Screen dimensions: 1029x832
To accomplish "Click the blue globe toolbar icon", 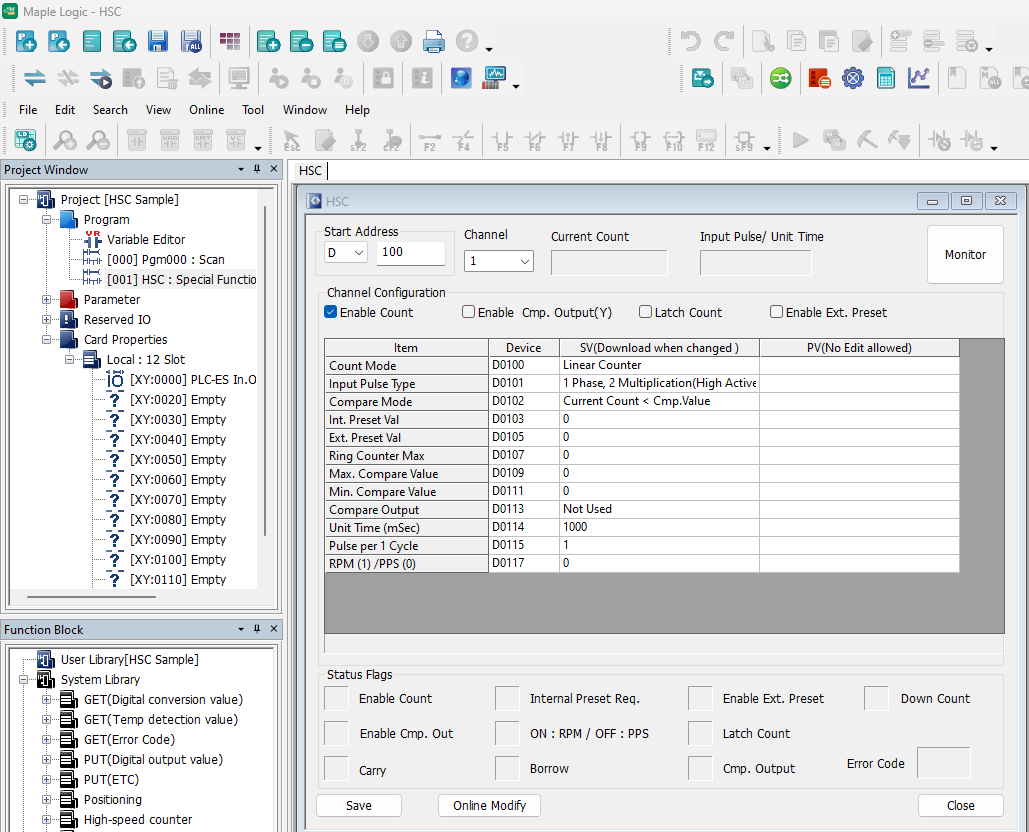I will [461, 78].
